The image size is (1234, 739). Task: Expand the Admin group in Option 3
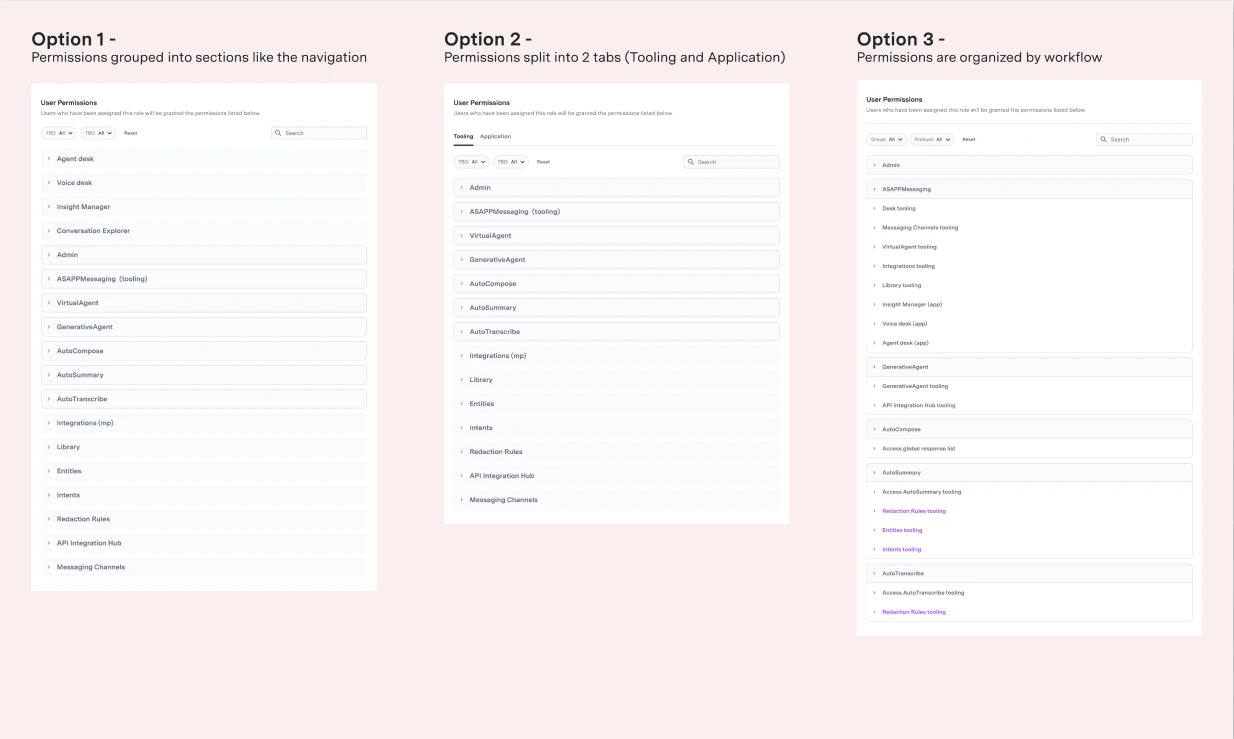click(1029, 165)
